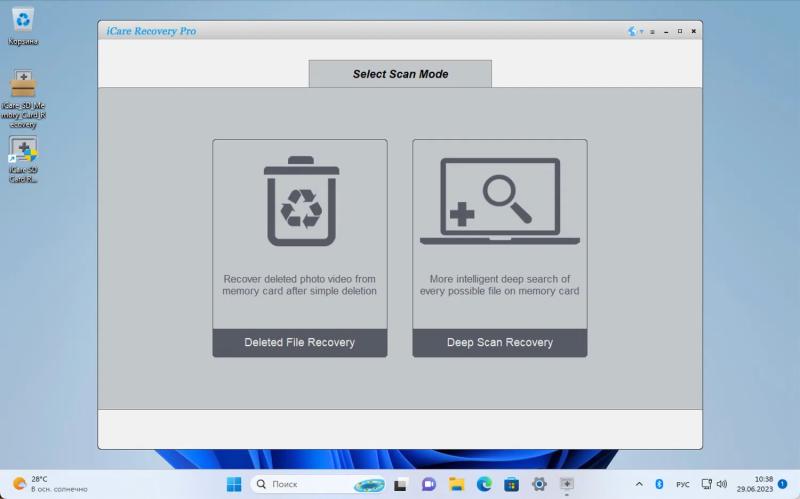Expand hidden system tray icons chevron
Image resolution: width=800 pixels, height=499 pixels.
click(639, 484)
